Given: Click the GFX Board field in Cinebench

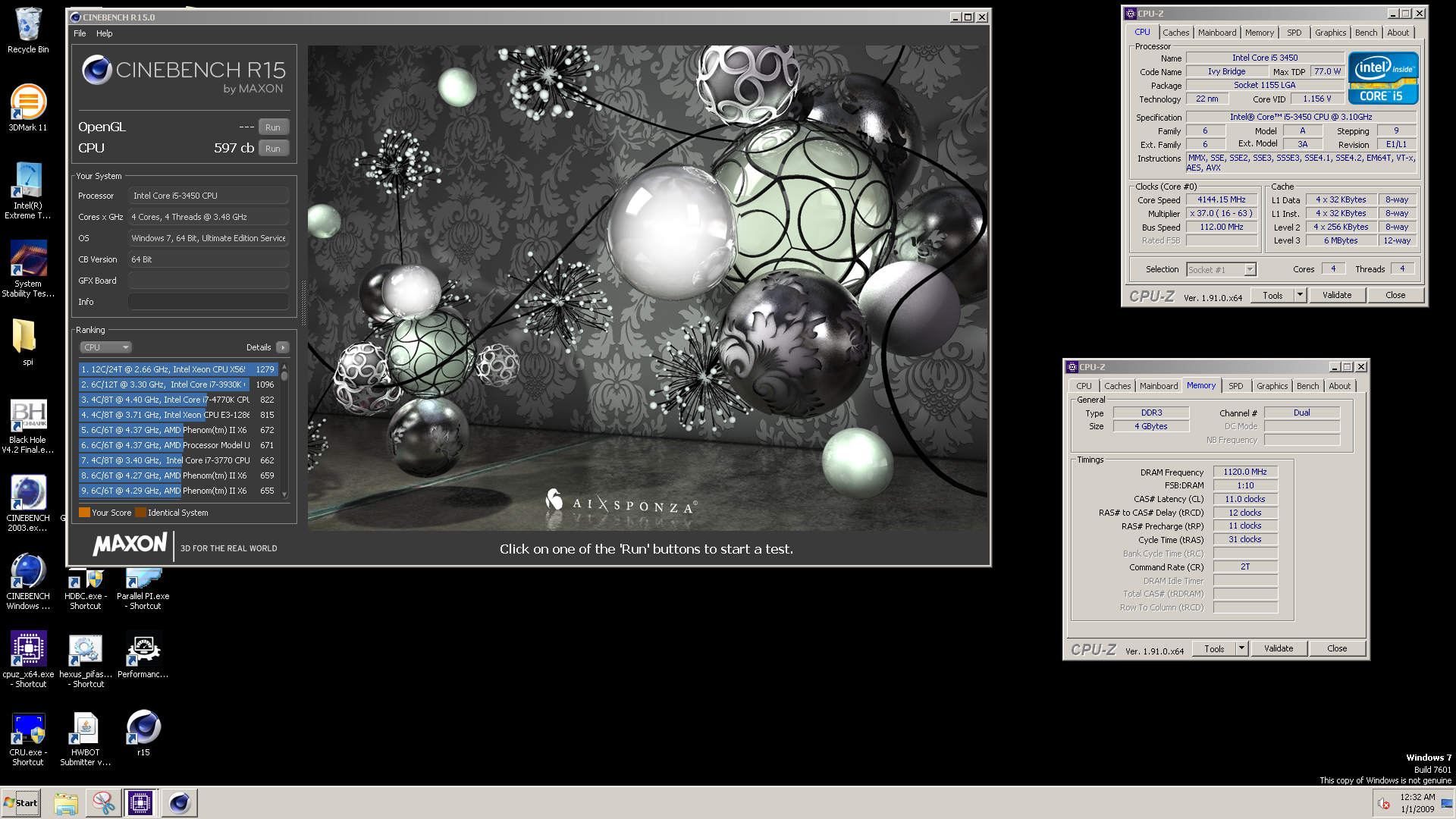Looking at the screenshot, I should click(208, 281).
